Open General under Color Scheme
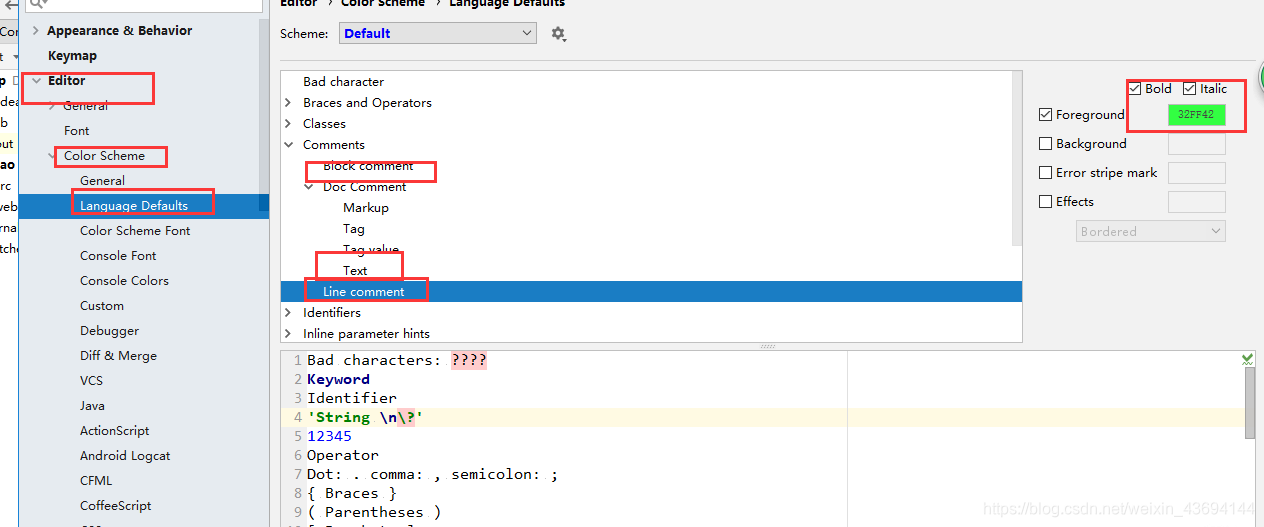 click(102, 181)
